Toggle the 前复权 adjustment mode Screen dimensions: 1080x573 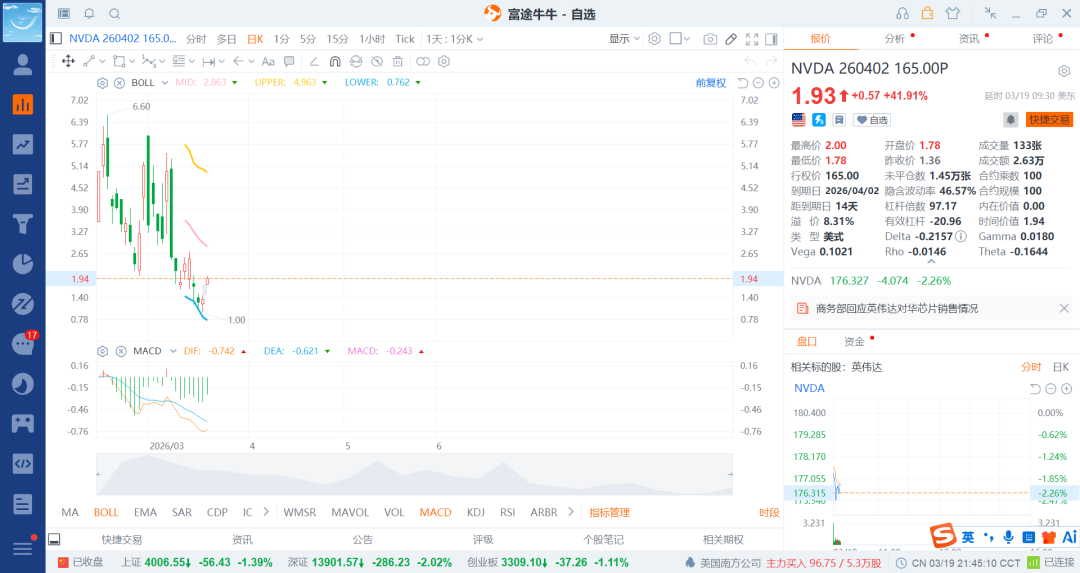click(711, 83)
